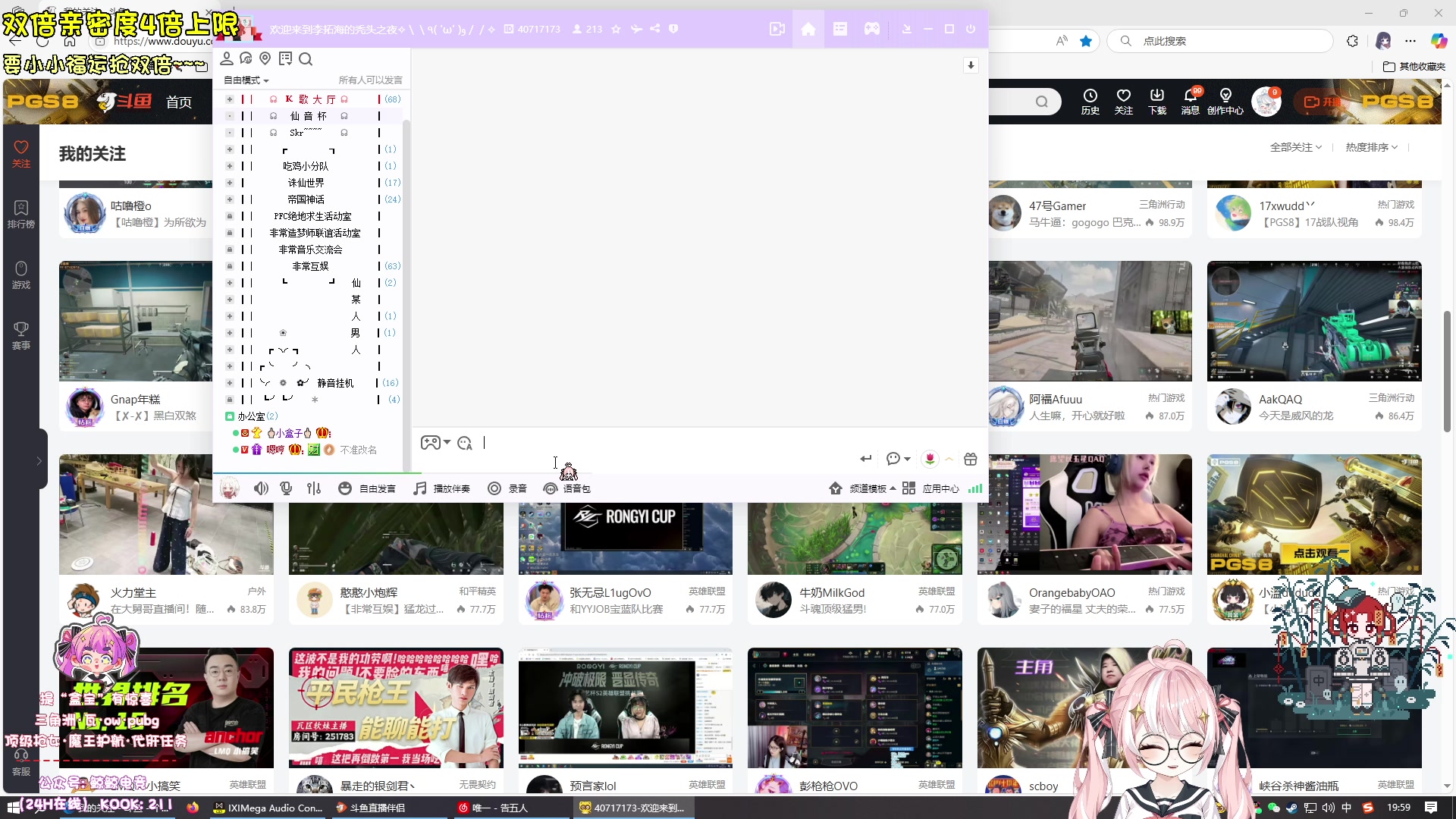1456x819 pixels.
Task: Open the 全部关注 filter dropdown
Action: click(x=1296, y=147)
